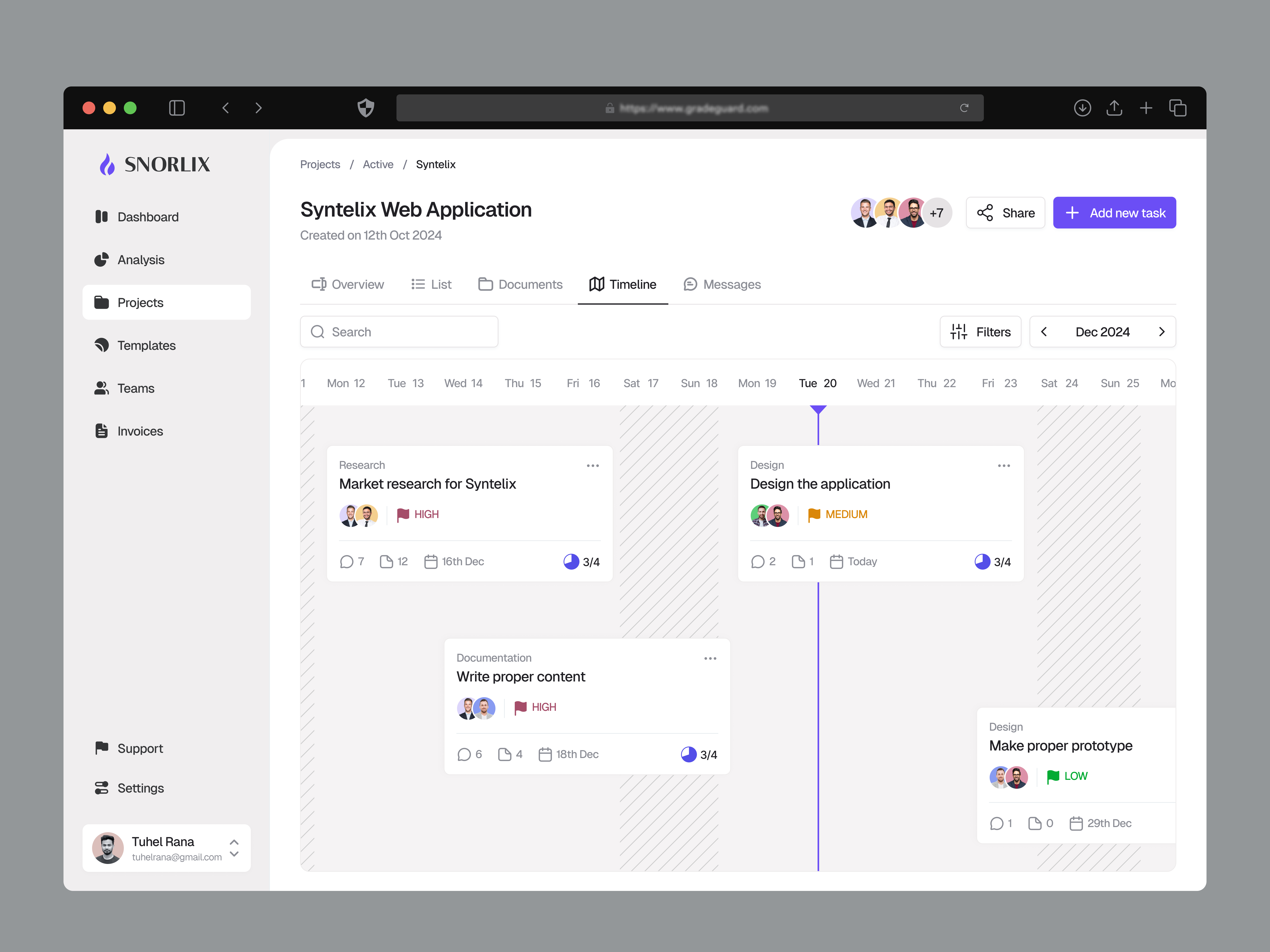This screenshot has width=1270, height=952.
Task: Open Support in the sidebar
Action: [x=166, y=748]
